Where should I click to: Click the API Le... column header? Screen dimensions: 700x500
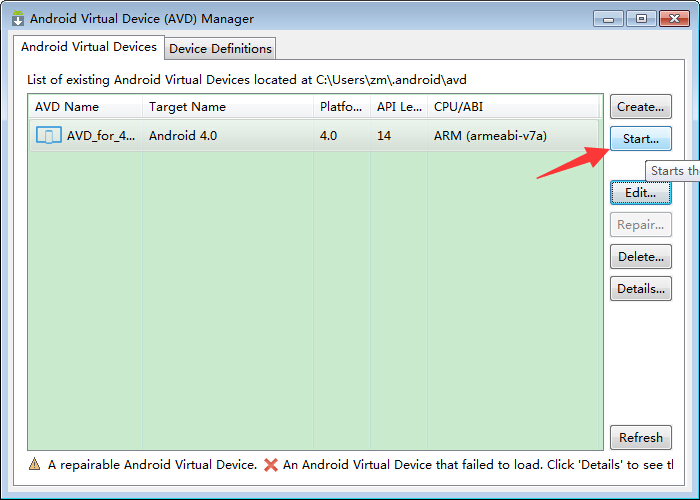click(x=399, y=107)
